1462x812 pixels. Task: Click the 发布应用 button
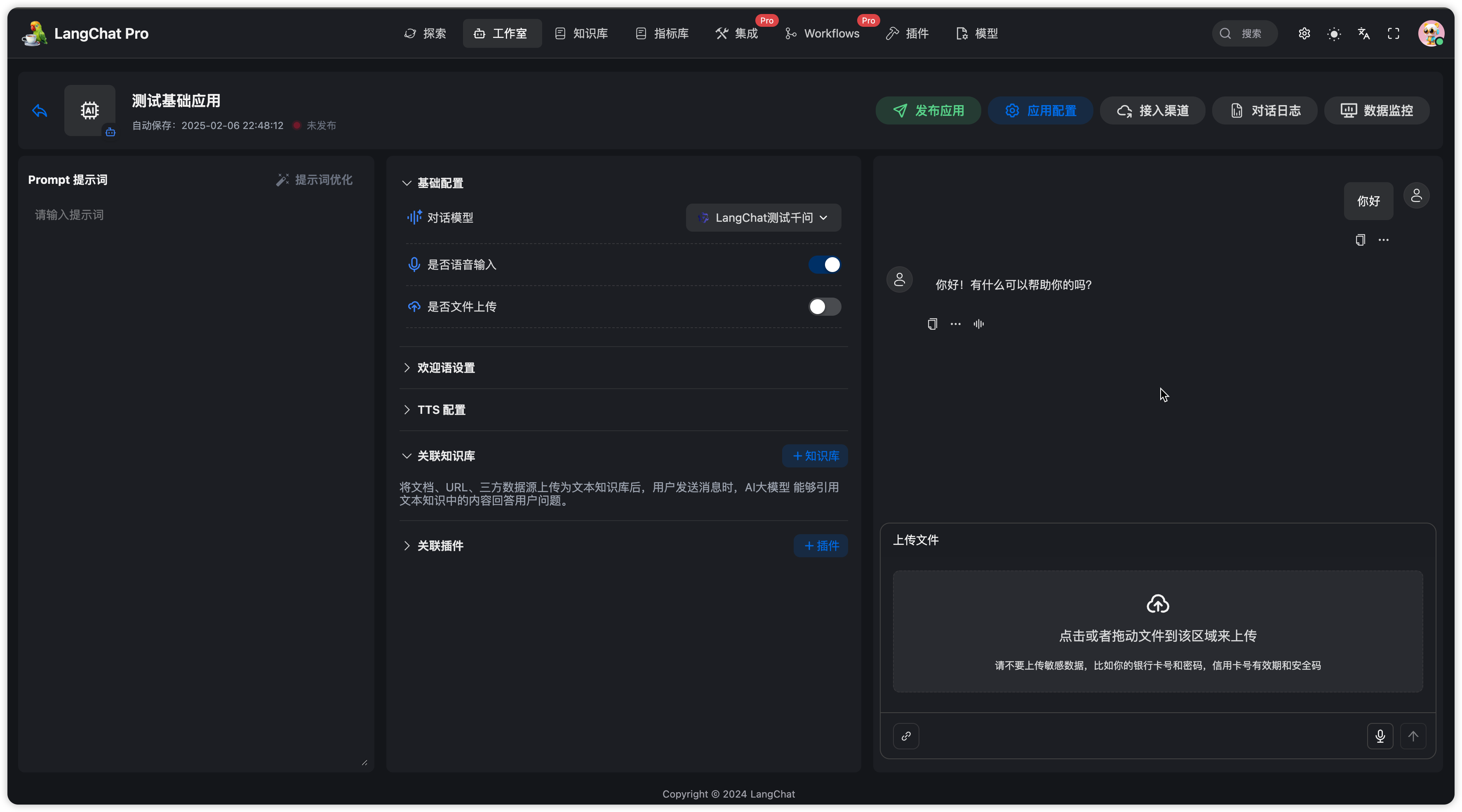tap(928, 110)
